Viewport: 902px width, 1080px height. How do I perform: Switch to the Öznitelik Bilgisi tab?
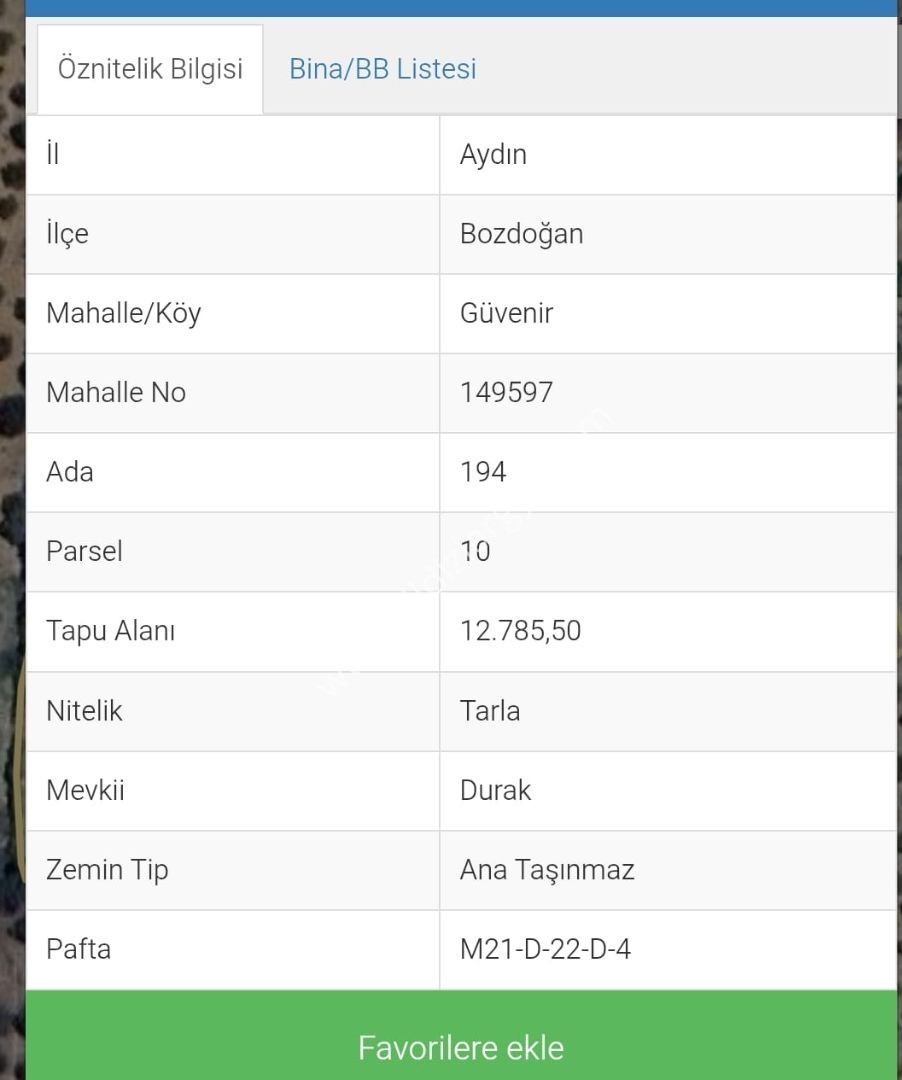[x=150, y=70]
